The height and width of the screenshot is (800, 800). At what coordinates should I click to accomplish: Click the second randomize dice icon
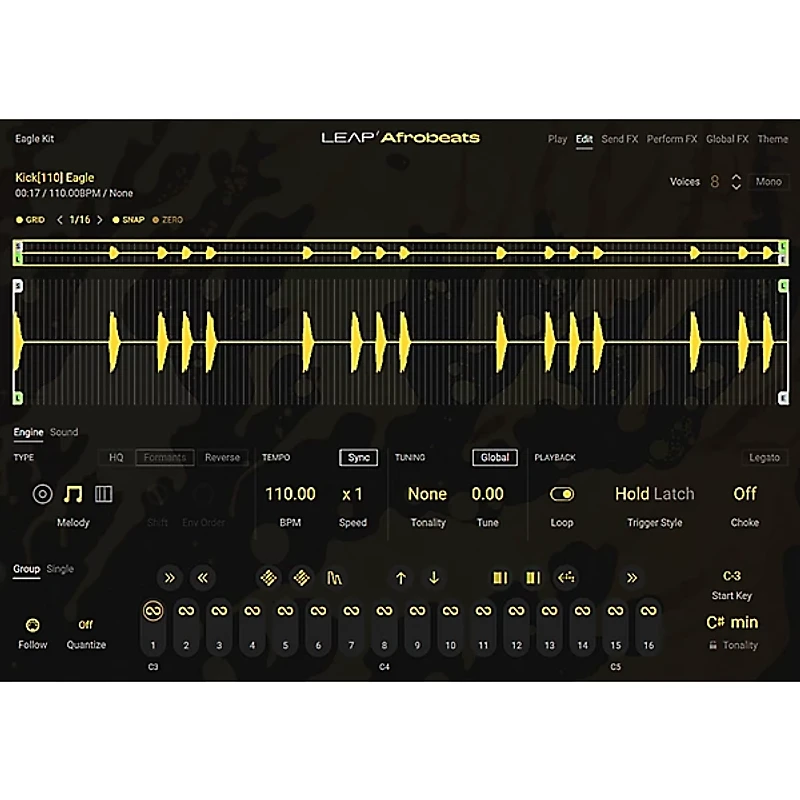(304, 576)
